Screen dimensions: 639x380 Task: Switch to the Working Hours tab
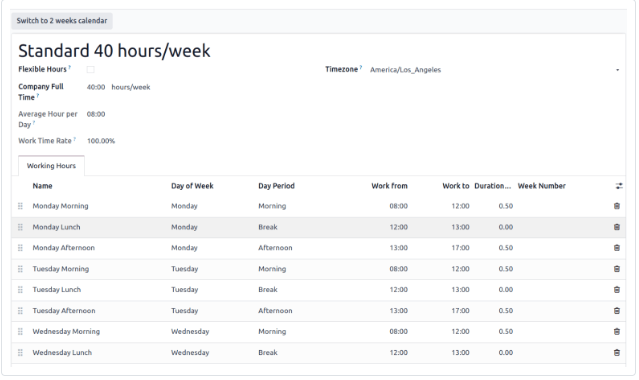[51, 166]
